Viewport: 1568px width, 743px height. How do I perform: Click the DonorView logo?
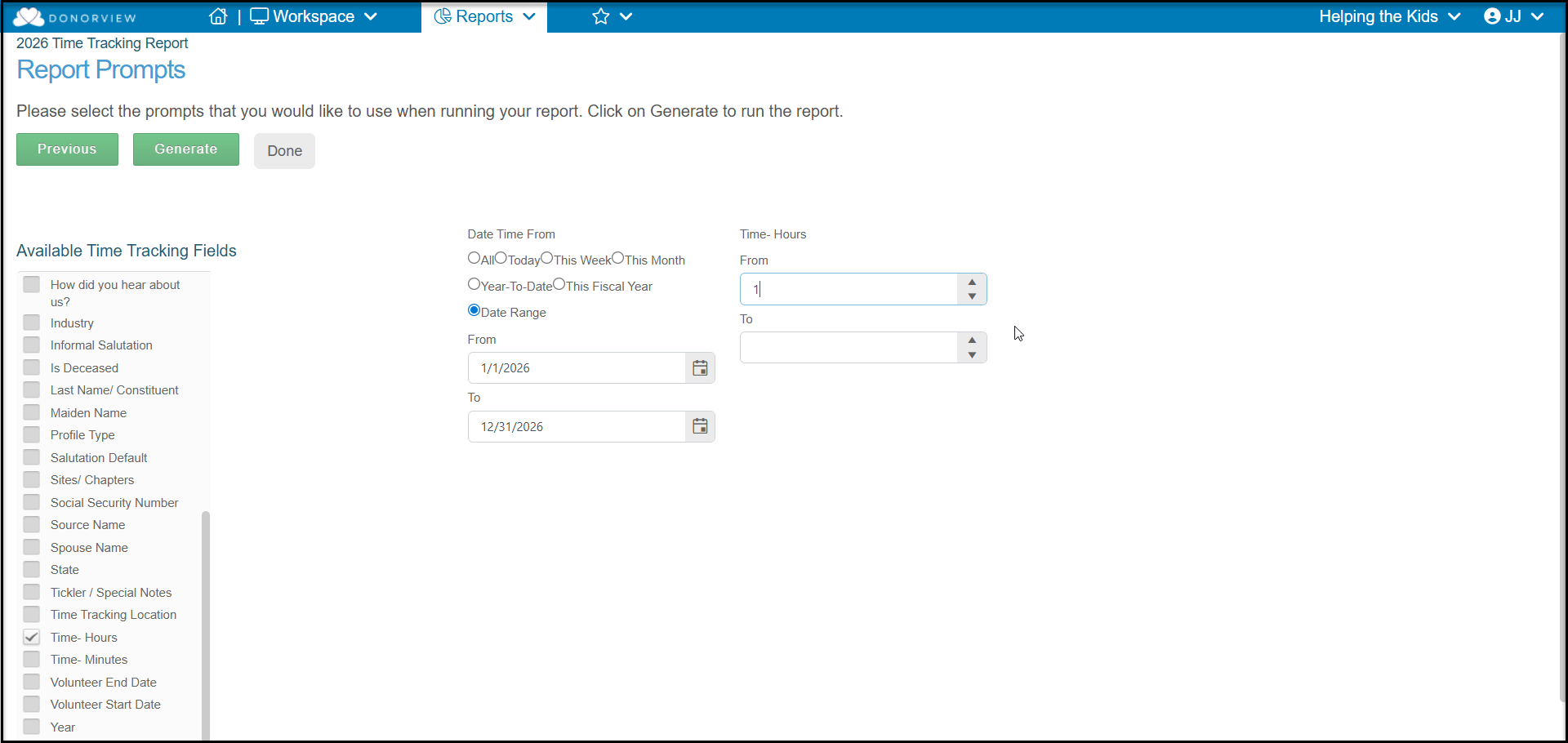(75, 17)
